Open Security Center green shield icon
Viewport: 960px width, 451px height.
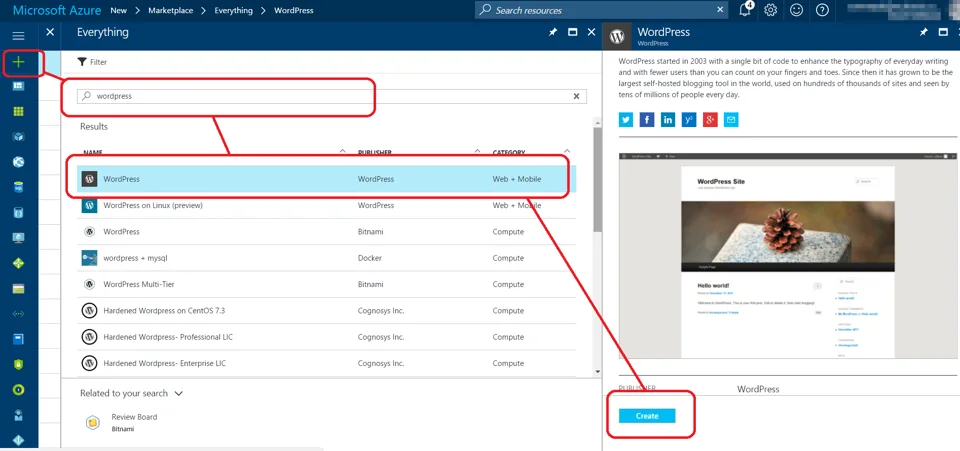coord(18,364)
